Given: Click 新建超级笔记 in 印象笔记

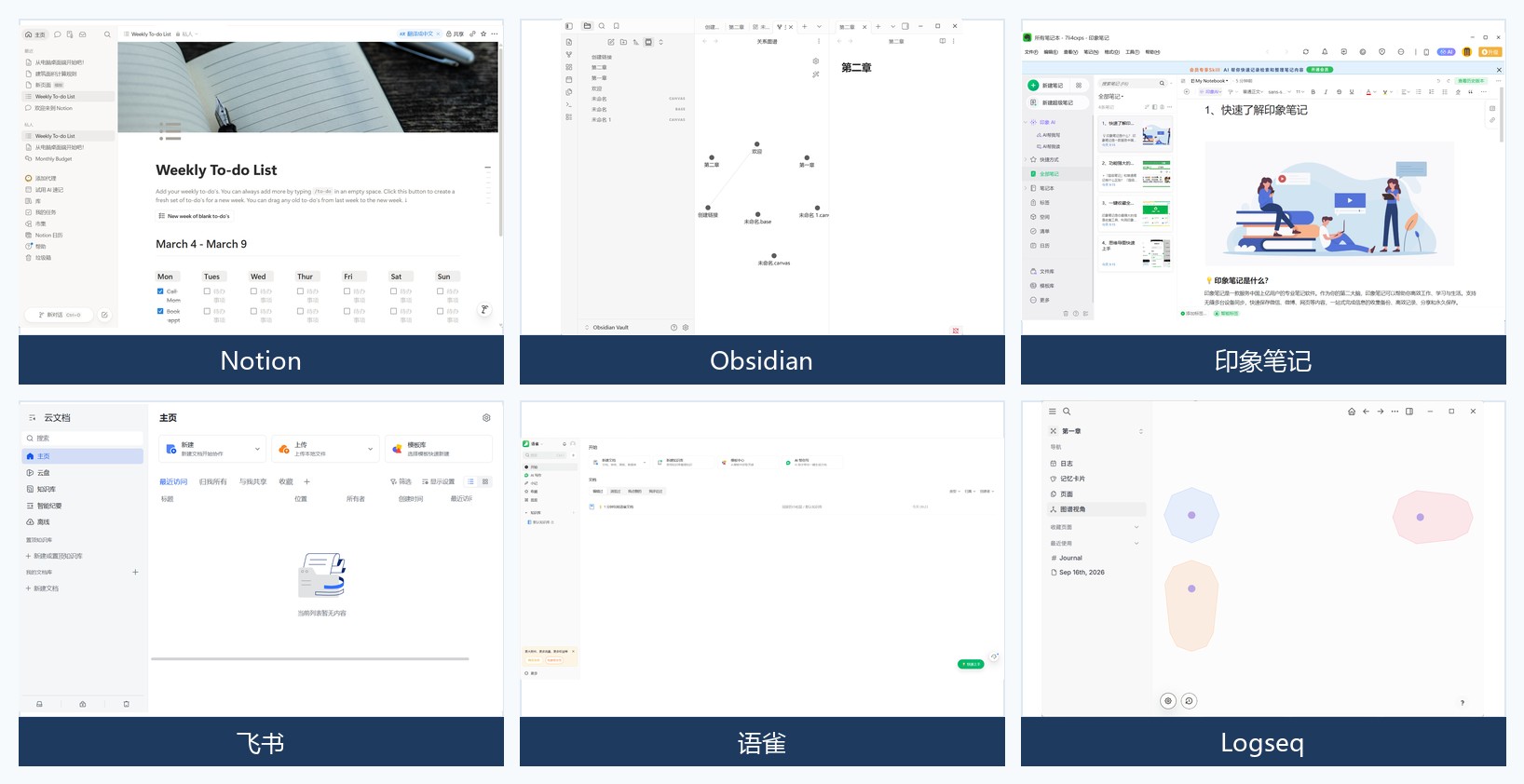Looking at the screenshot, I should click(x=1056, y=102).
